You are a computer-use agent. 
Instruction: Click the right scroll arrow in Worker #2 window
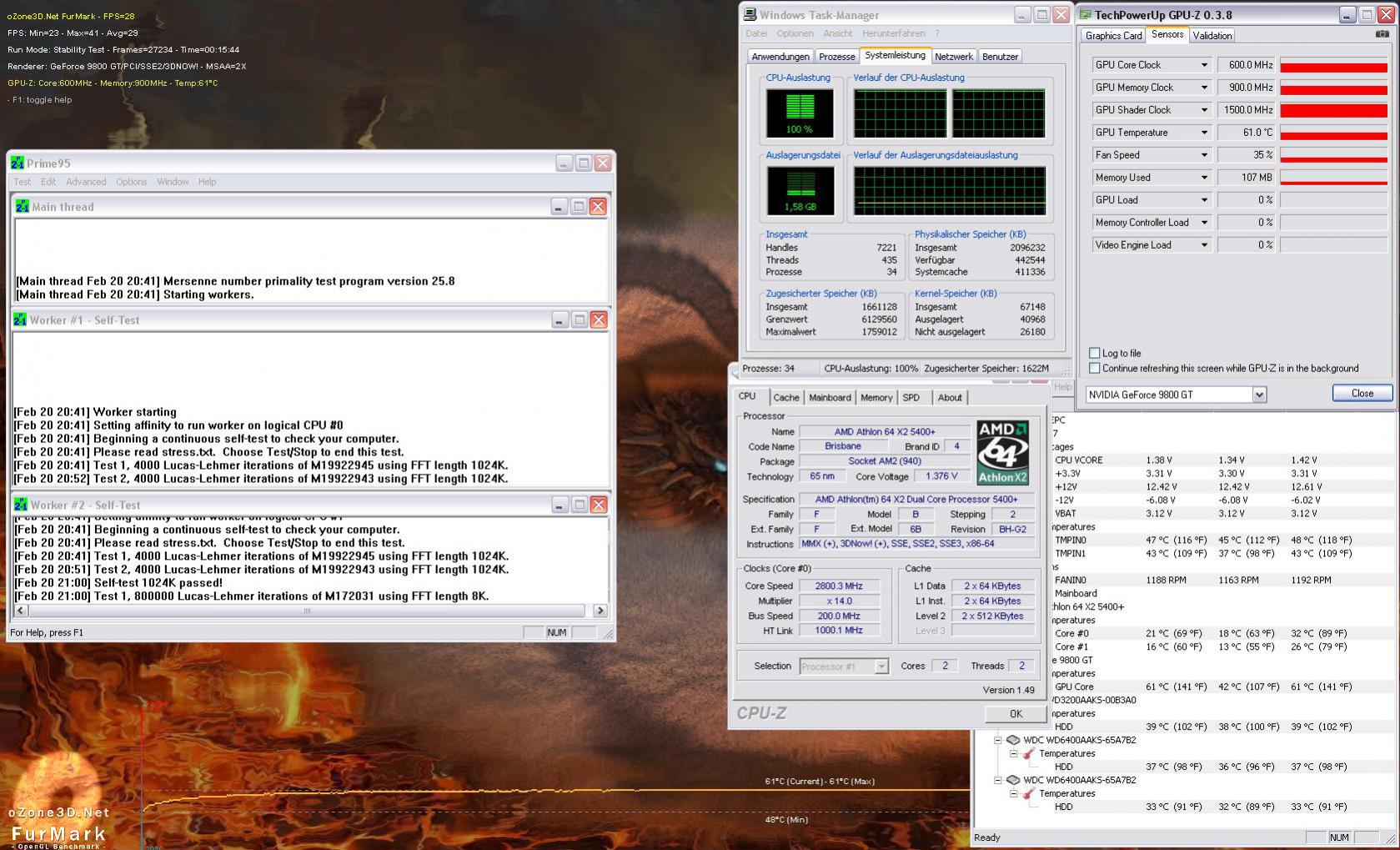point(600,611)
